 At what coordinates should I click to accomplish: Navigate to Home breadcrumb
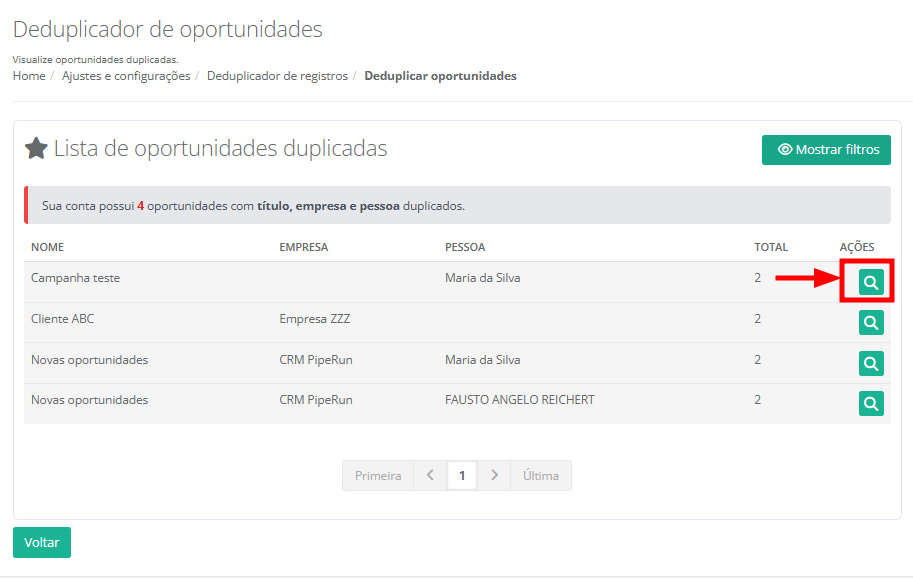pos(29,76)
